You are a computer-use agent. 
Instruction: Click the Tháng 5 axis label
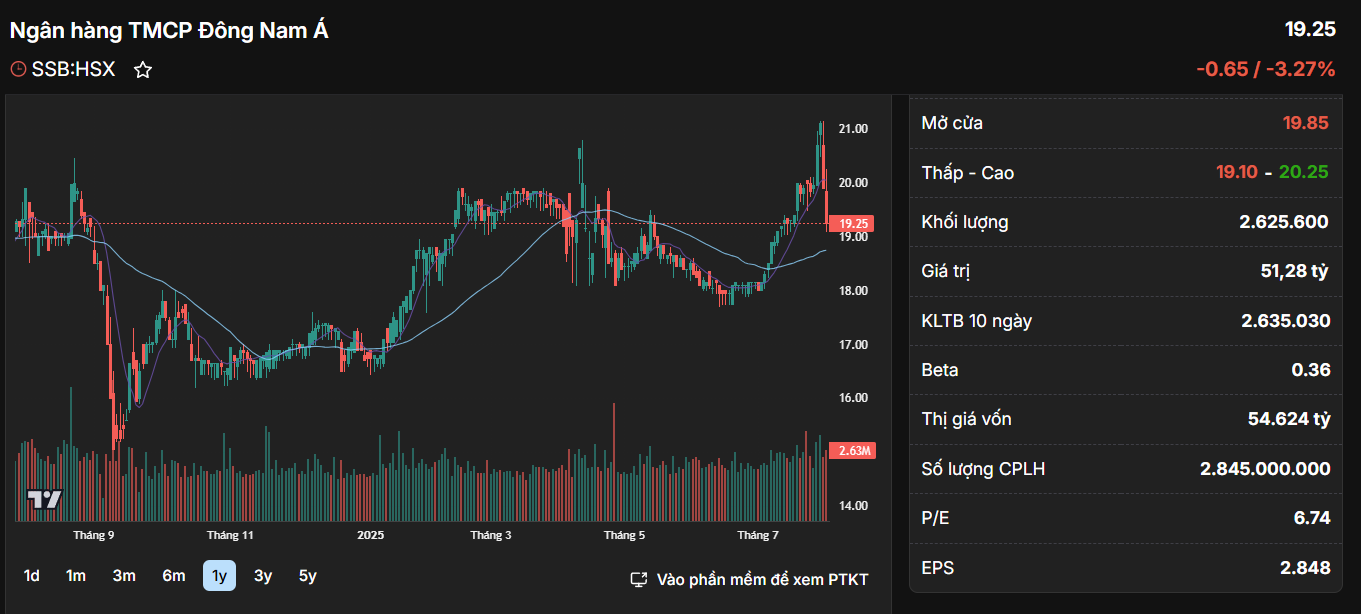point(624,535)
